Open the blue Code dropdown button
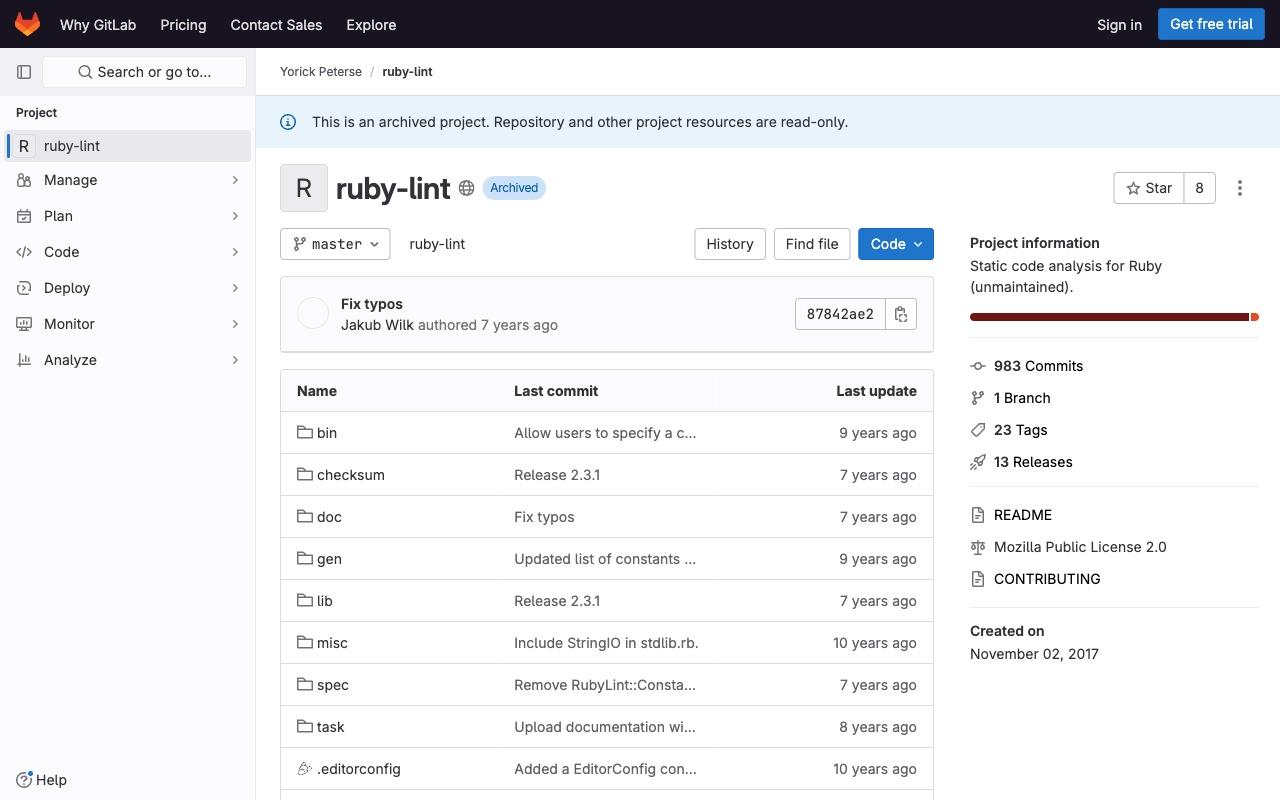Image resolution: width=1280 pixels, height=800 pixels. pyautogui.click(x=896, y=244)
